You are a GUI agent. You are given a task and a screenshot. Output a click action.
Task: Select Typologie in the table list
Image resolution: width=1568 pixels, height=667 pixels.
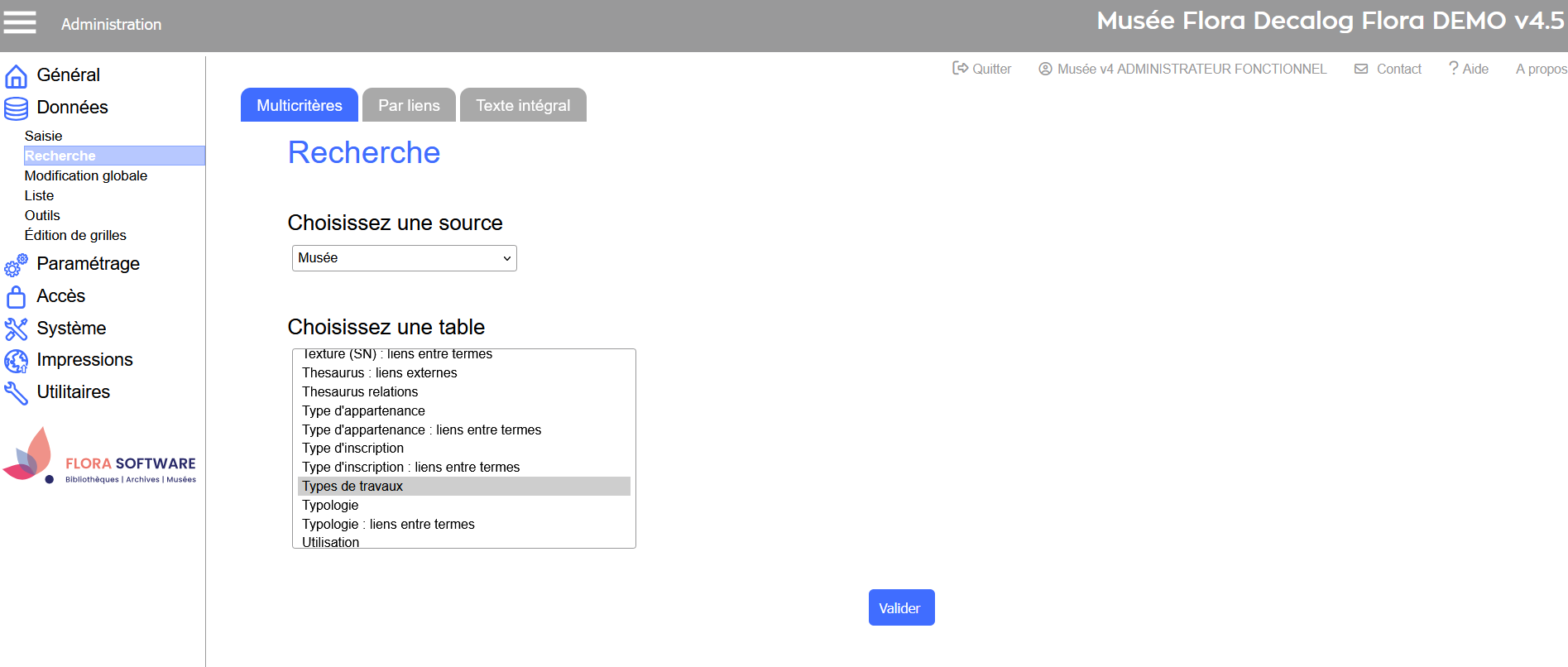[330, 505]
